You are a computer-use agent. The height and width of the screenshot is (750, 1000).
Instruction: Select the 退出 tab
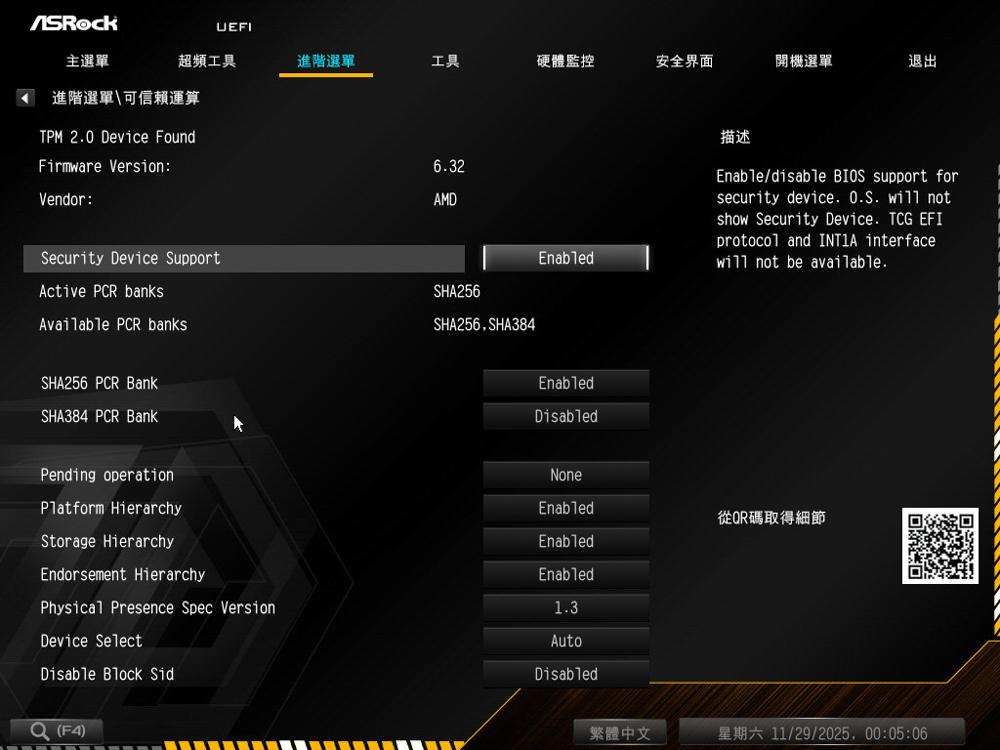[922, 61]
